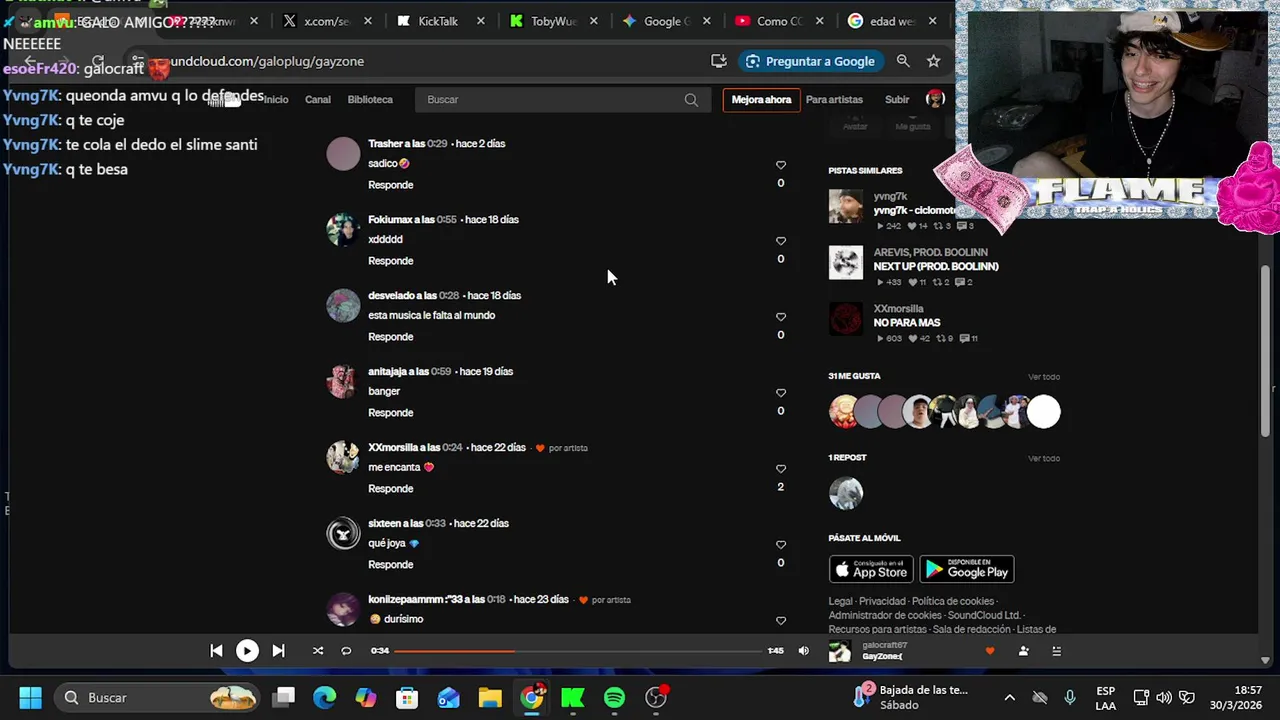This screenshot has height=720, width=1280.
Task: Open similar track NO PARA MAS
Action: point(907,323)
